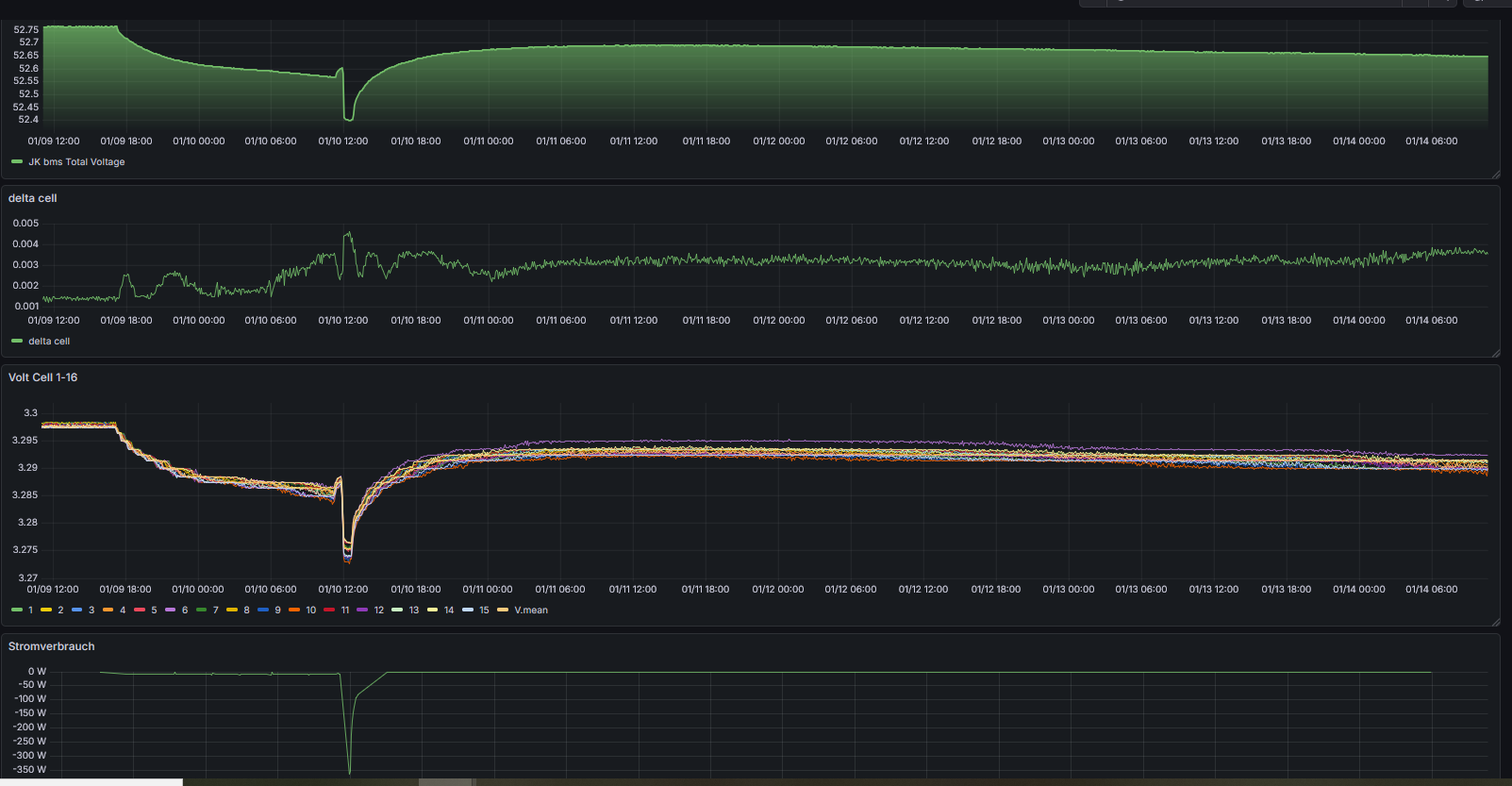1512x786 pixels.
Task: Open the delta cell panel title menu
Action: [x=33, y=198]
